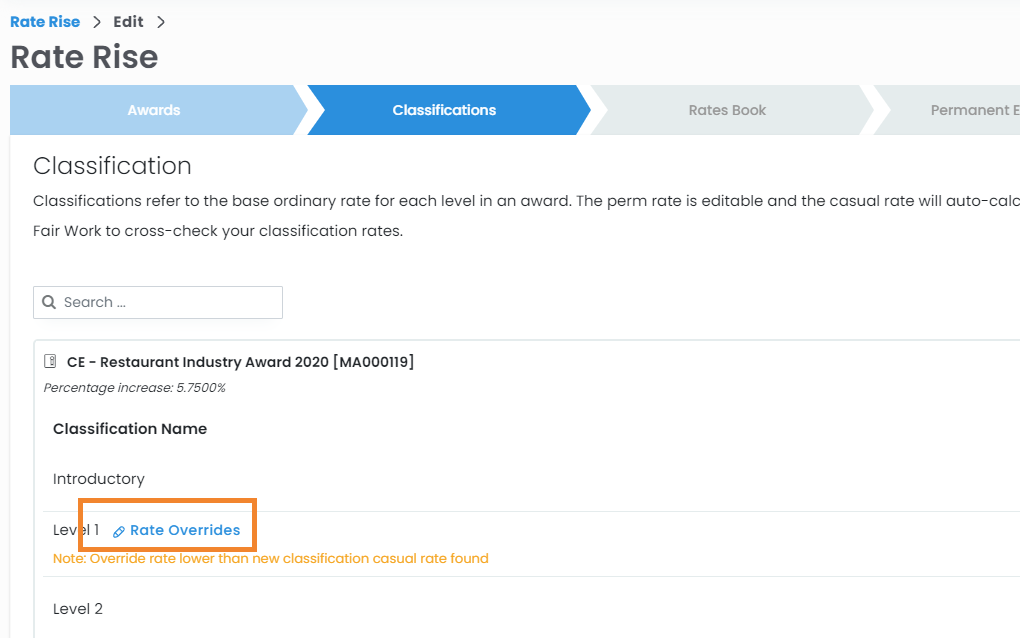Click the override rate warning note

[270, 559]
